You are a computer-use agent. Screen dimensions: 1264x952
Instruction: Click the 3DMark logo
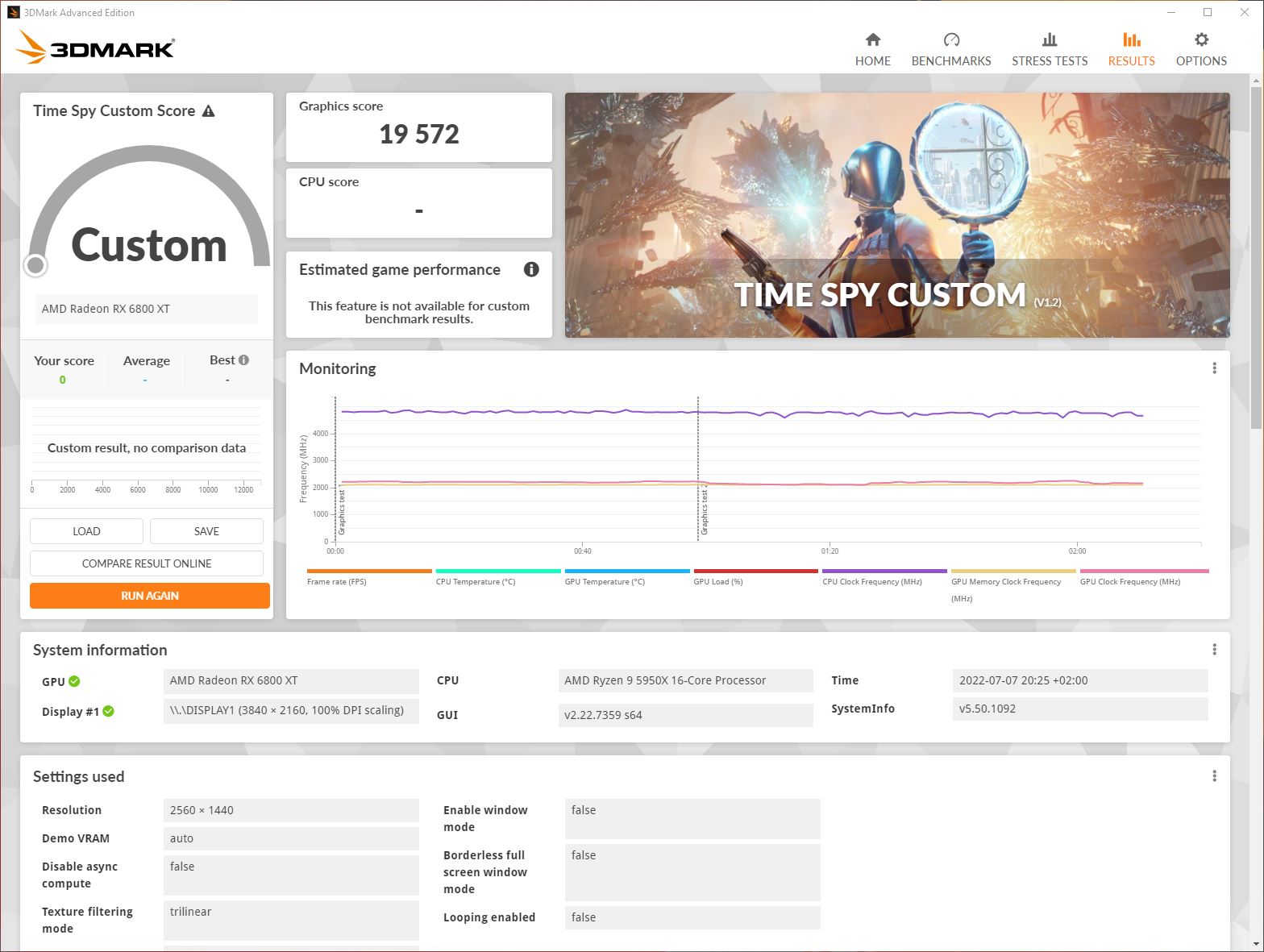95,48
